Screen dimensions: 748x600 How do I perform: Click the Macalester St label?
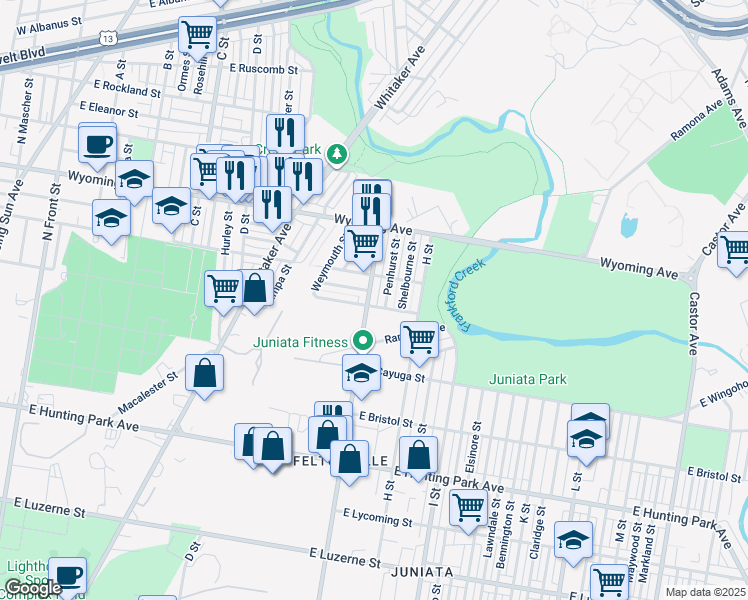click(147, 393)
